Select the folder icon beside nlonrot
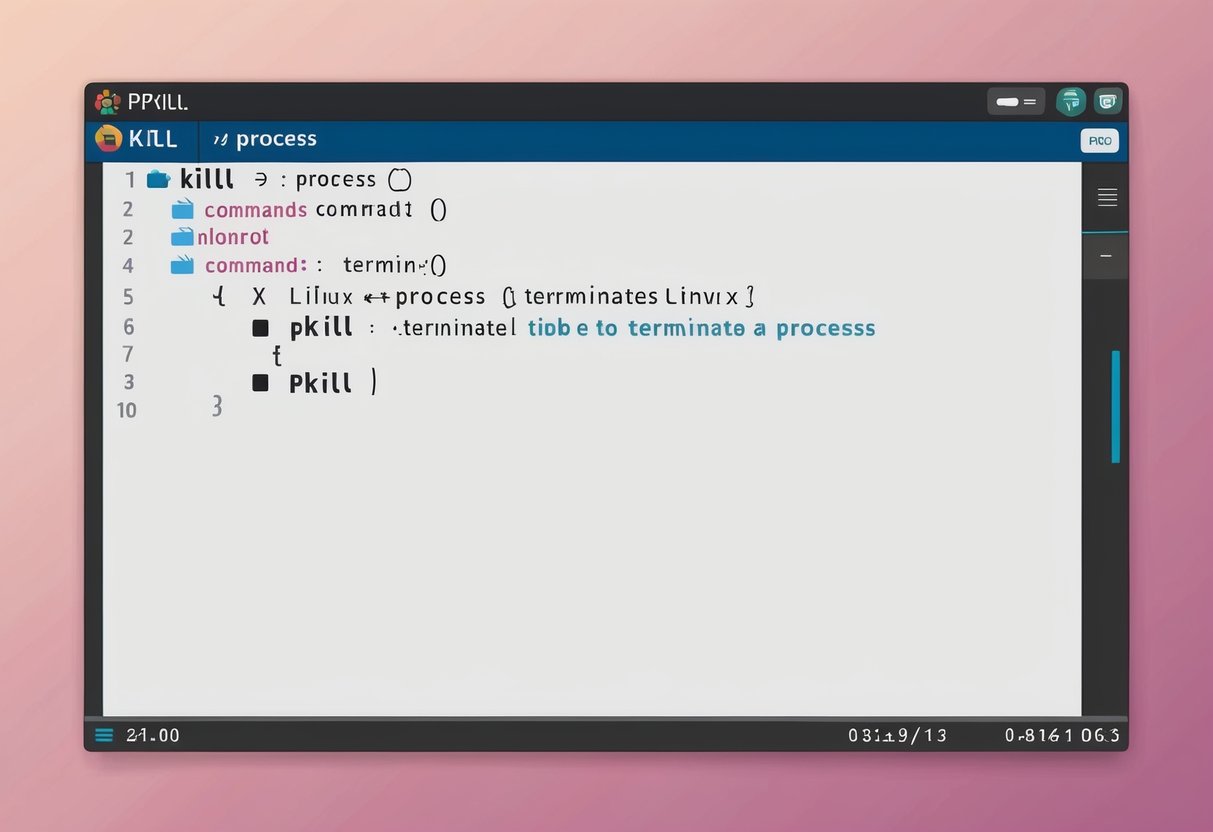This screenshot has width=1213, height=832. [183, 236]
